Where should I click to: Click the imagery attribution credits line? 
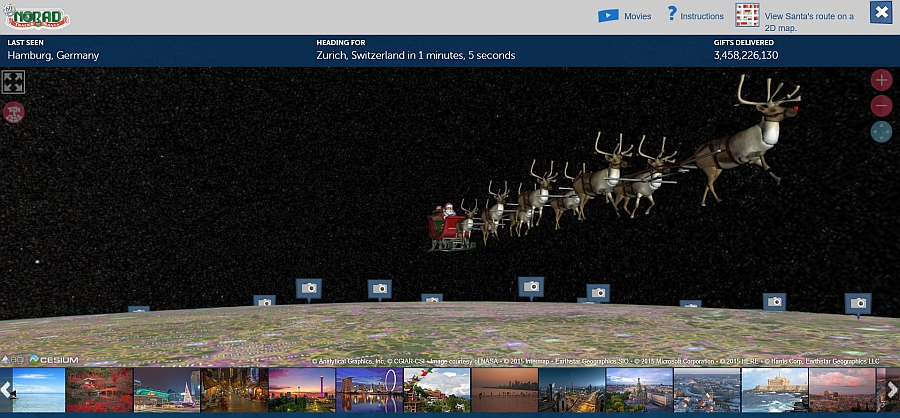[596, 362]
